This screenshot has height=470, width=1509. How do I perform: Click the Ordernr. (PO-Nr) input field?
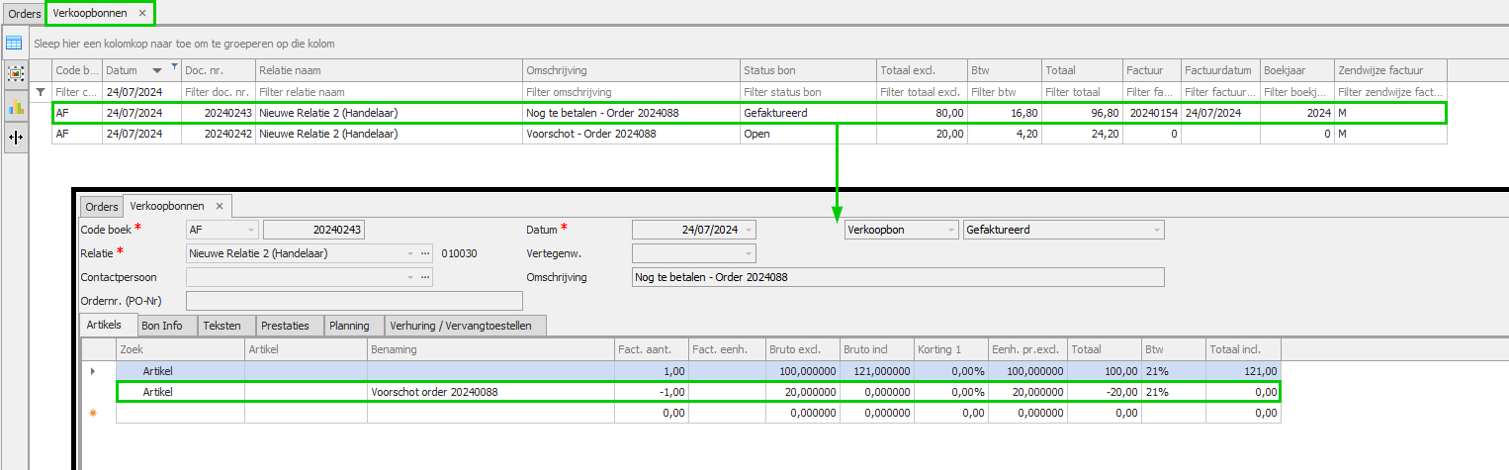[354, 301]
